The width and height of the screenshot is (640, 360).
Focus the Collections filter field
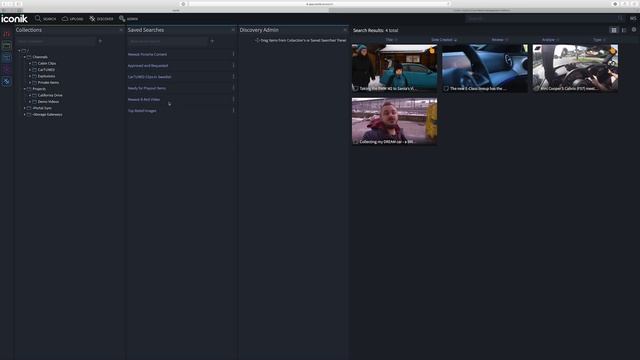55,41
